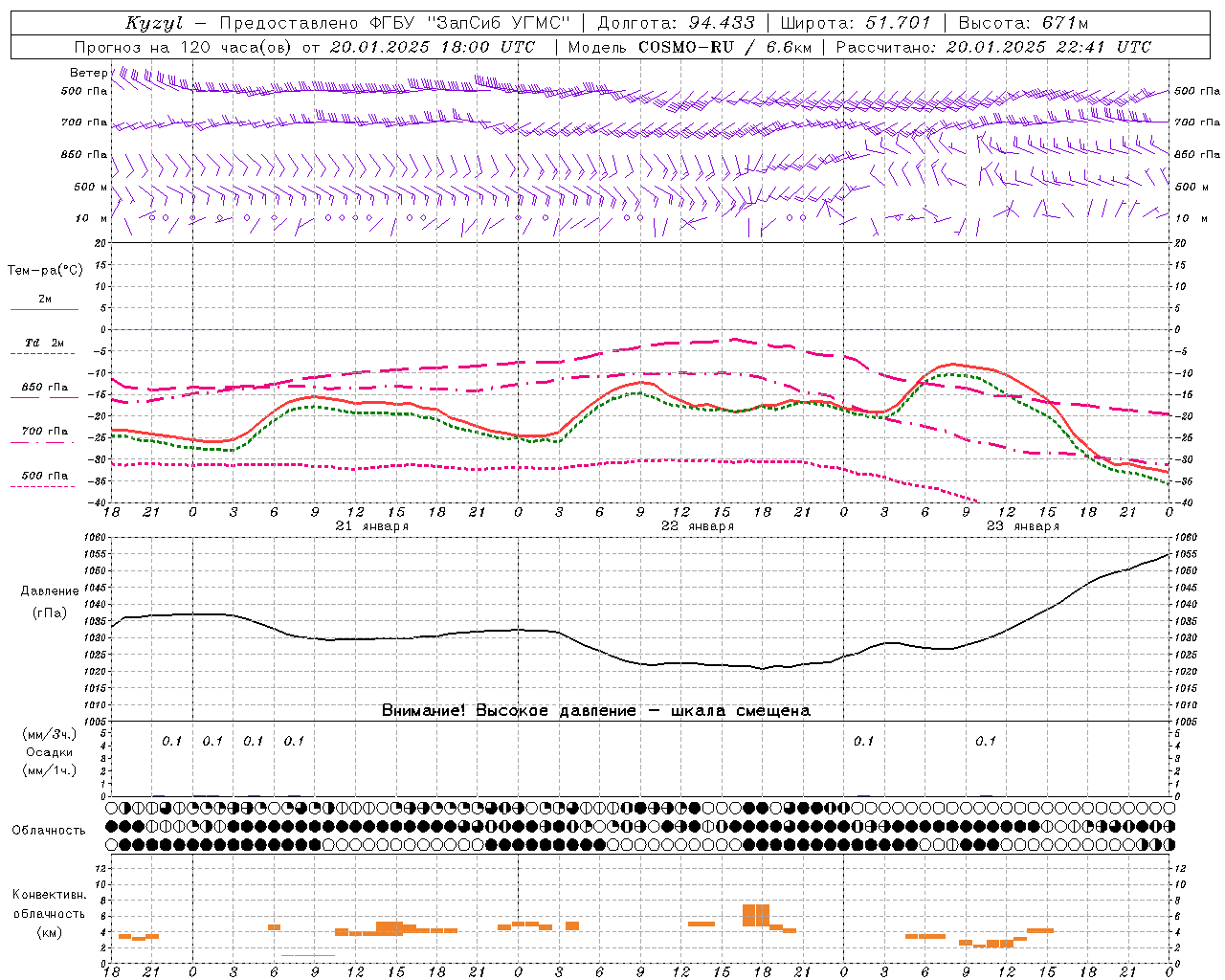Click the "Ветер" wind panel label
The image size is (1225, 980).
pyautogui.click(x=88, y=73)
